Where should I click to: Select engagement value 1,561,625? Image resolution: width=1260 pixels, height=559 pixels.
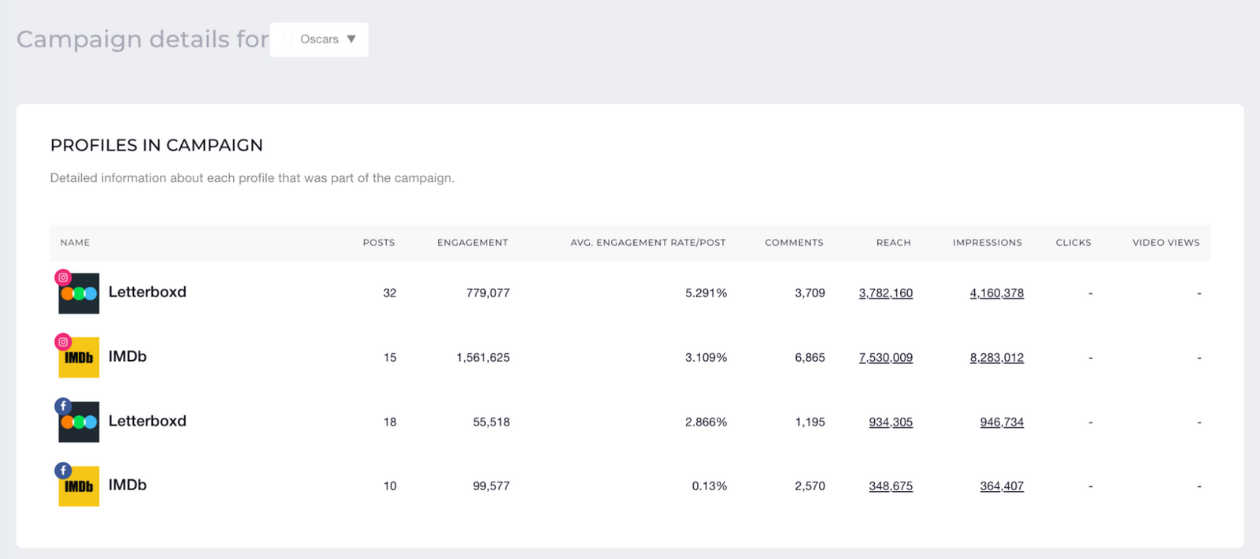coord(482,357)
